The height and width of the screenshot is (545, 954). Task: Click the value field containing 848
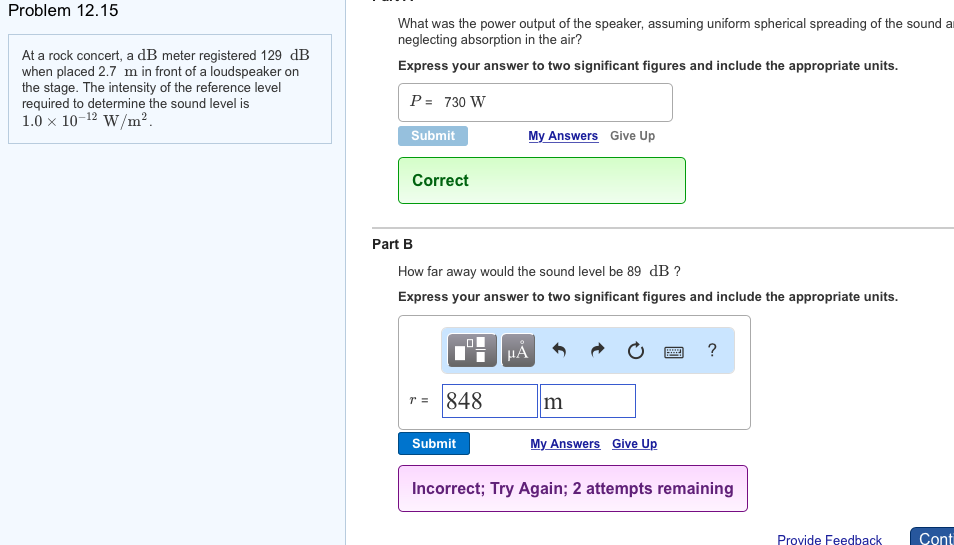click(x=490, y=401)
